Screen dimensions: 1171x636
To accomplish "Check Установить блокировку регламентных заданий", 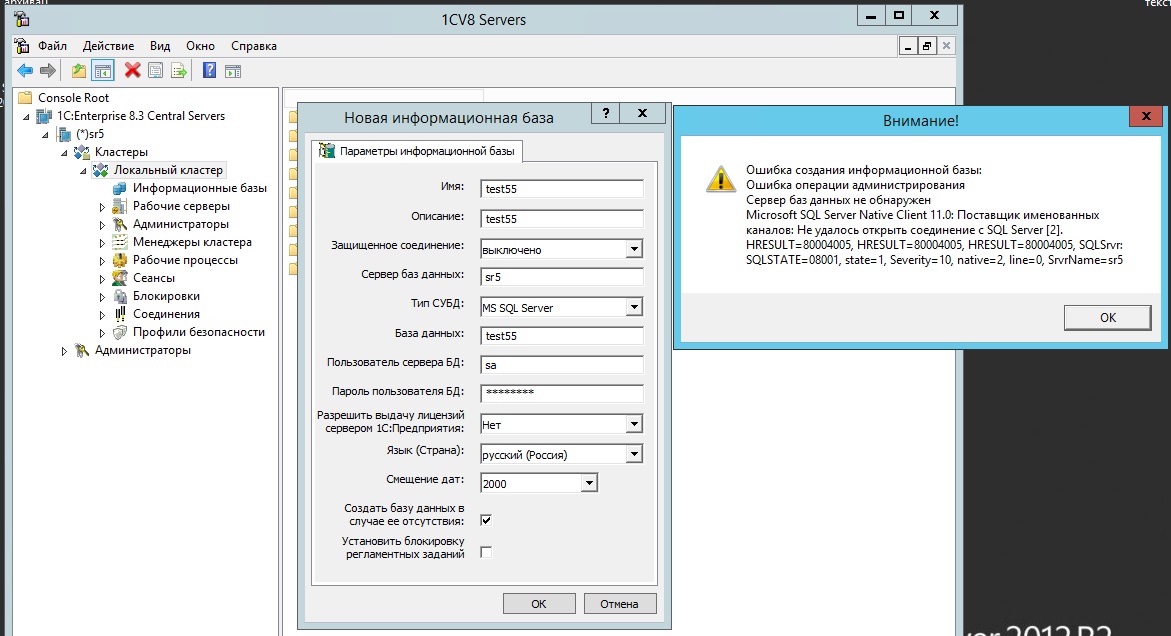I will tap(486, 552).
